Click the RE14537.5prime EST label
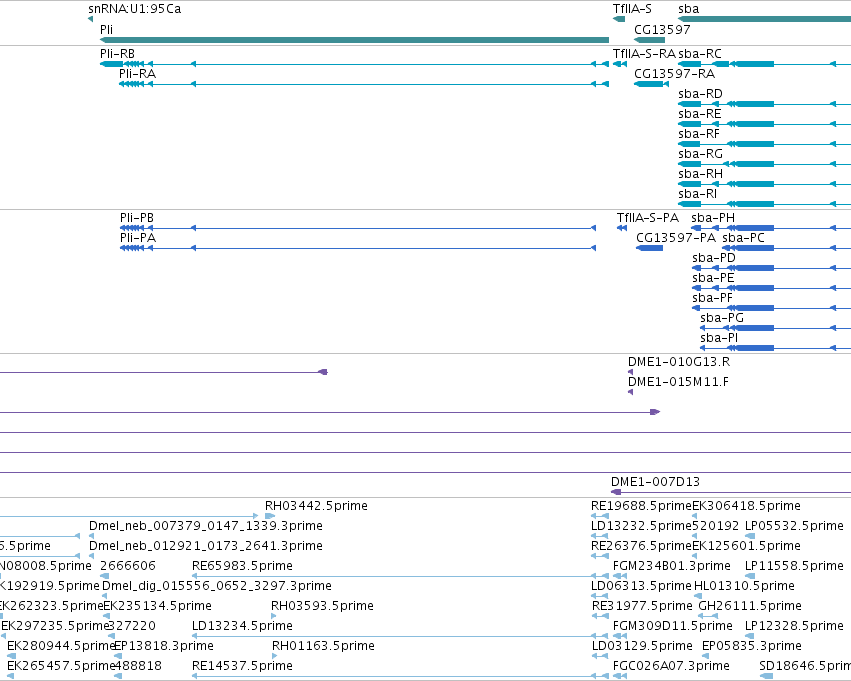 (x=243, y=666)
